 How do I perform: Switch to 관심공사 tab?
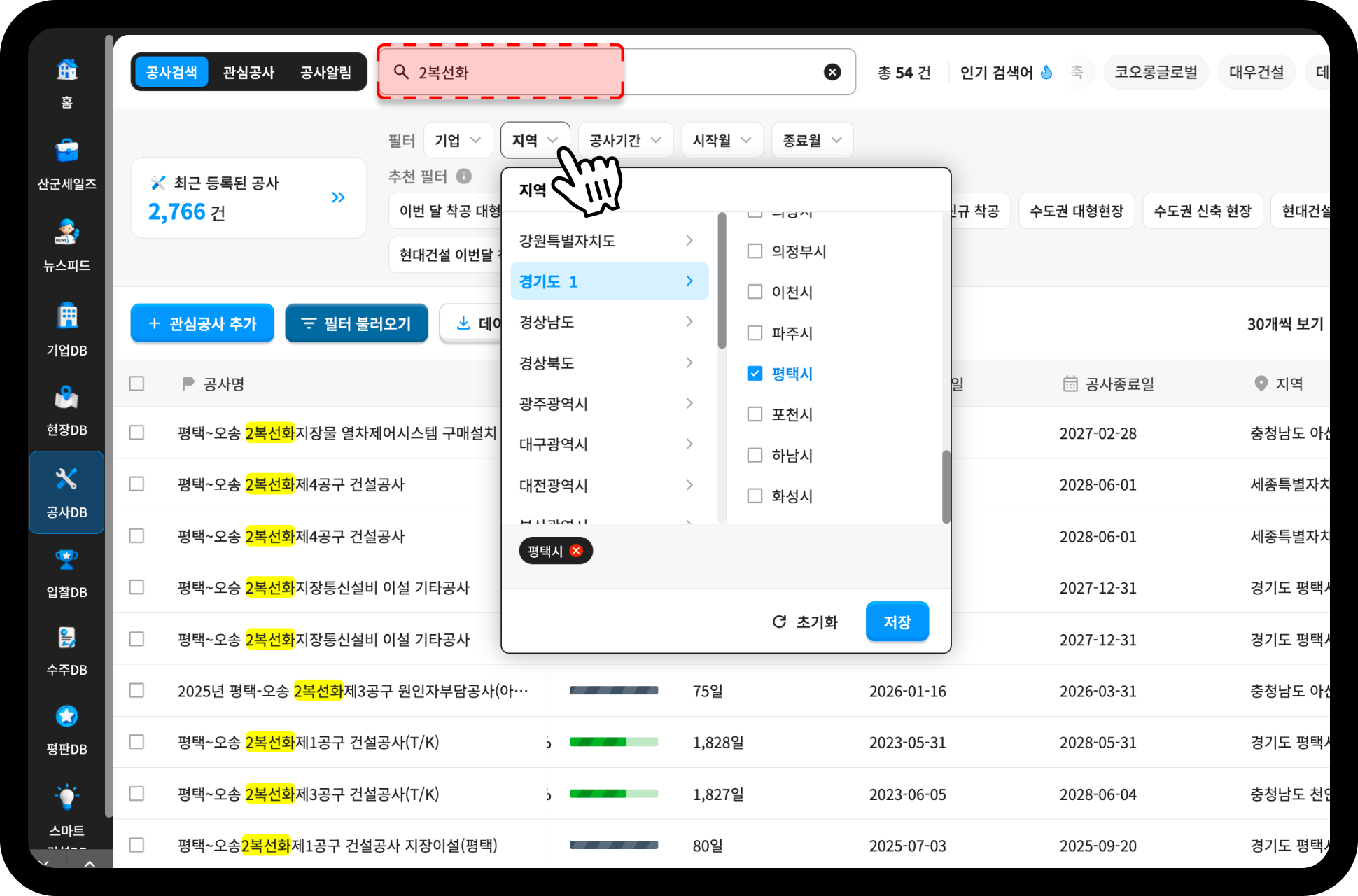click(248, 72)
